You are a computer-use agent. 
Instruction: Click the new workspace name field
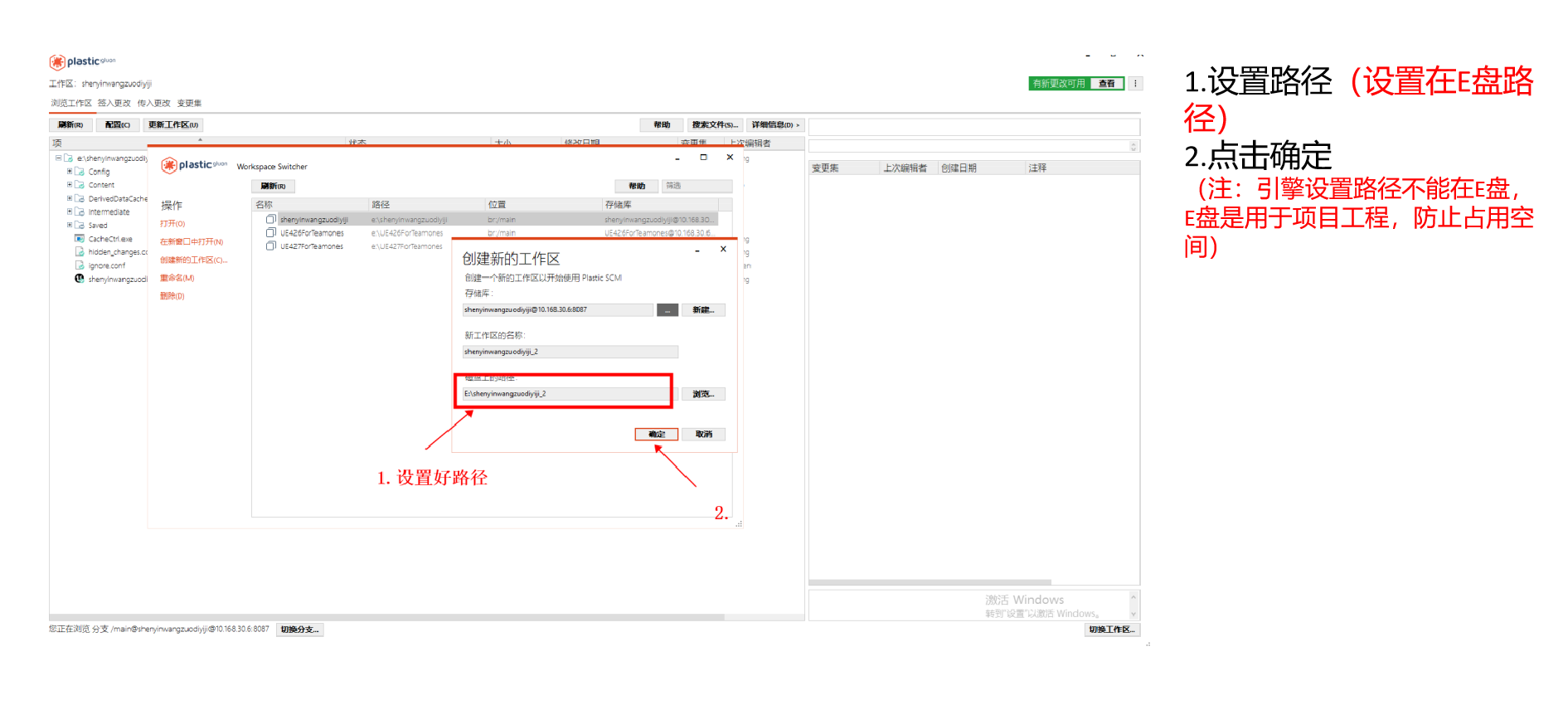(570, 352)
